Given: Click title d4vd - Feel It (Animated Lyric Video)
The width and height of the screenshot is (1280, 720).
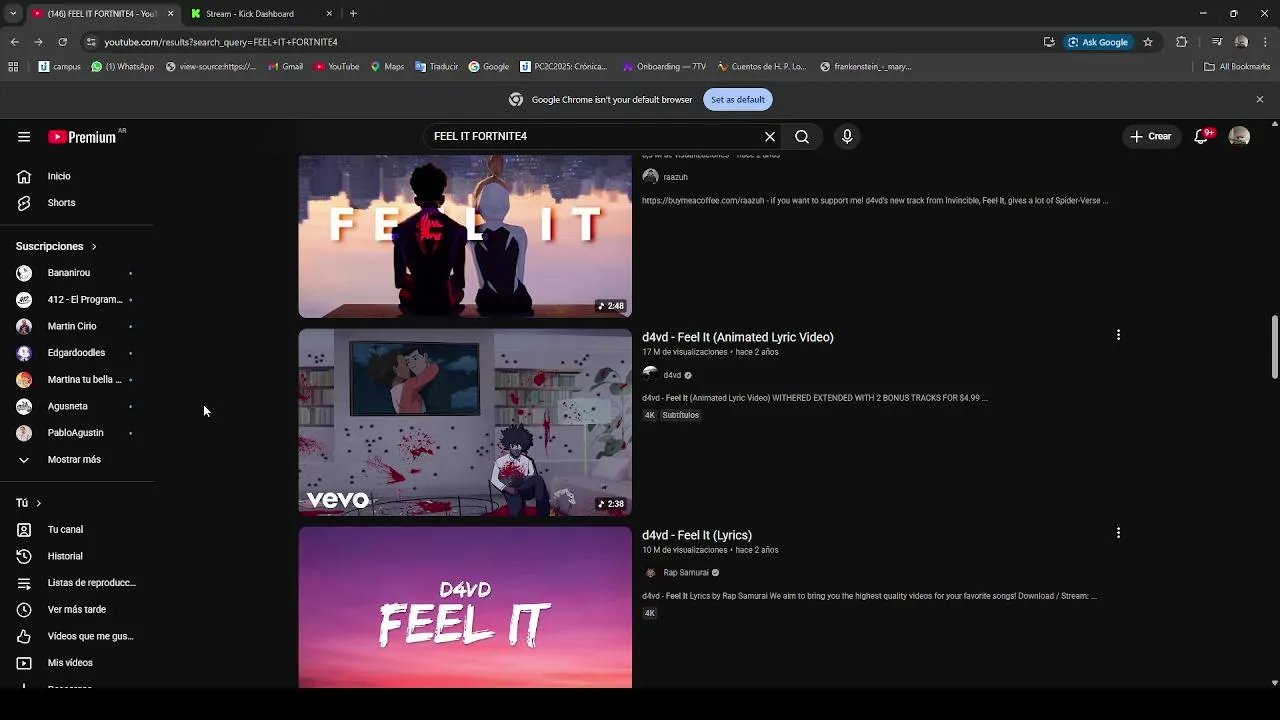Looking at the screenshot, I should [738, 337].
